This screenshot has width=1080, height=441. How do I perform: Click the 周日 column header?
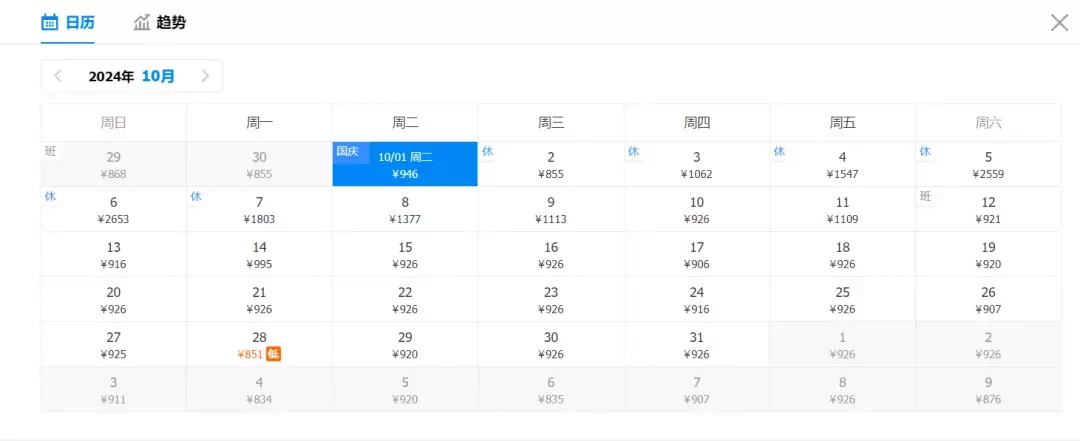114,123
